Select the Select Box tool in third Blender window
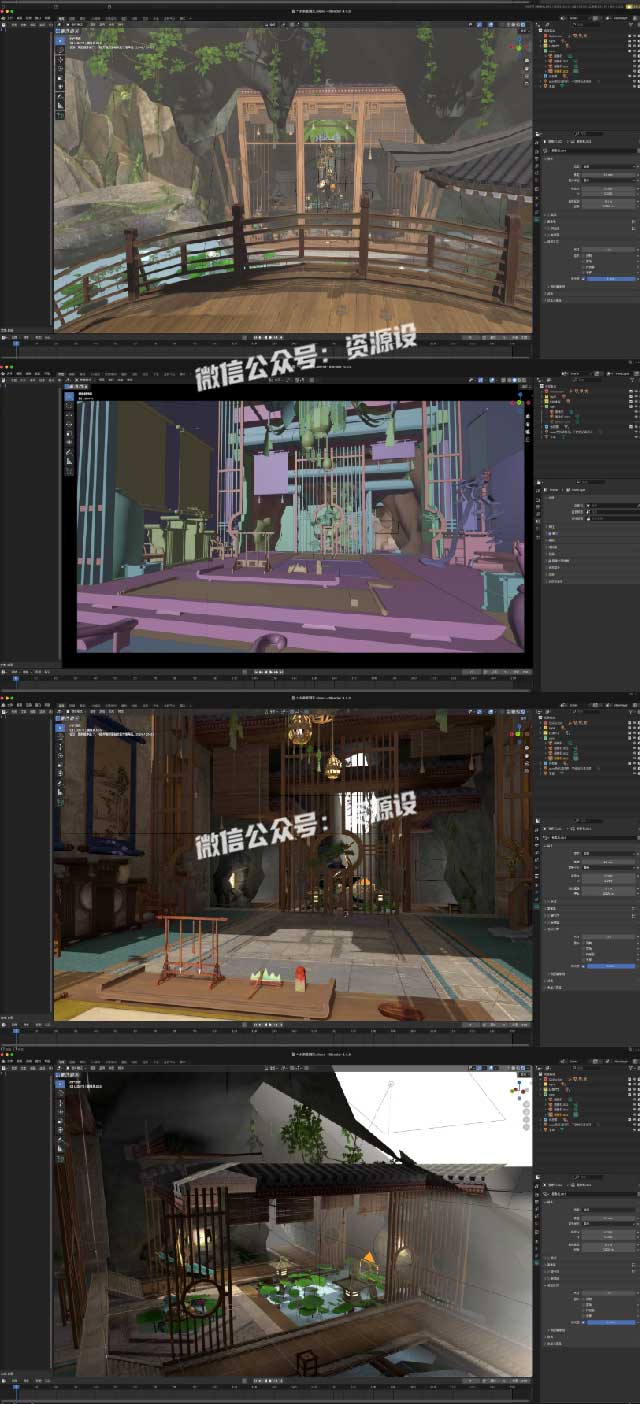The image size is (640, 1404). (x=60, y=728)
